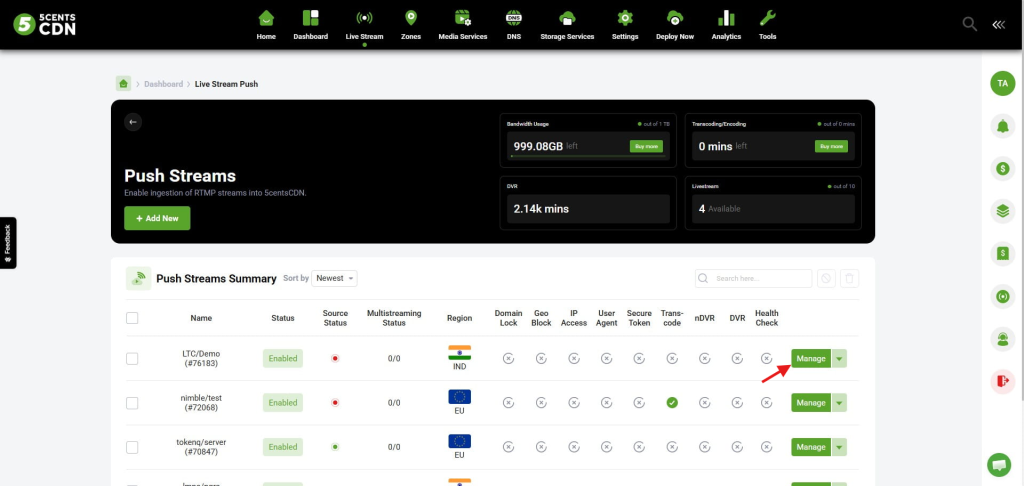The height and width of the screenshot is (486, 1024).
Task: Select the nimble/test stream checkbox
Action: tap(132, 403)
